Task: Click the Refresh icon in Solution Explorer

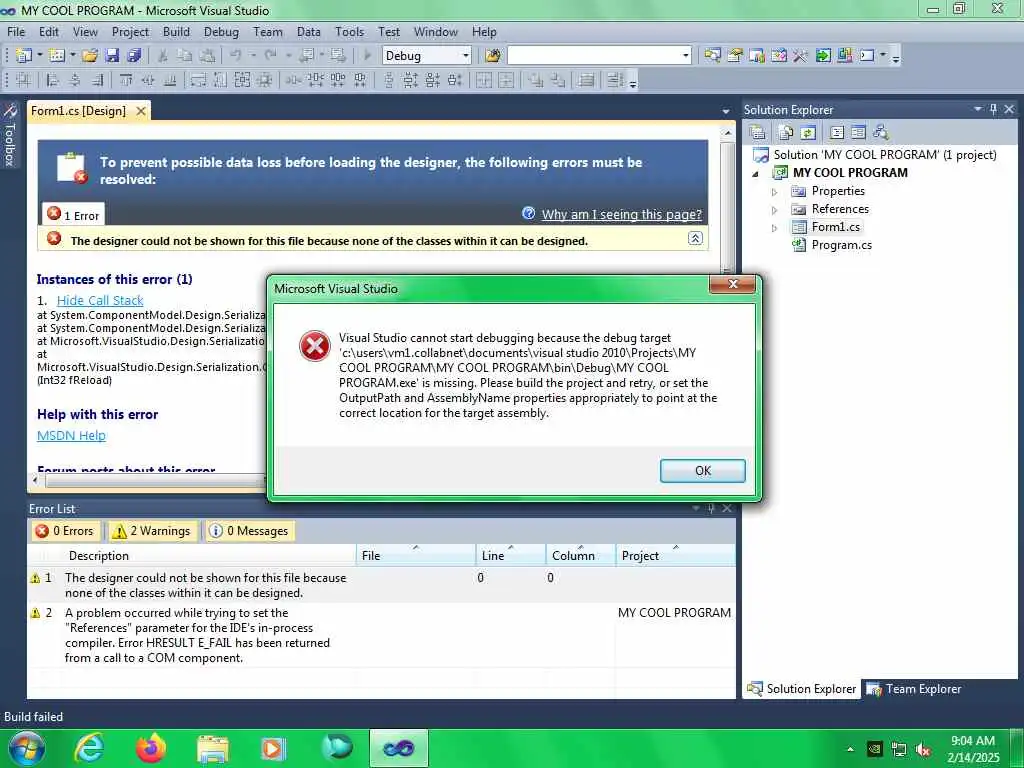Action: point(808,133)
